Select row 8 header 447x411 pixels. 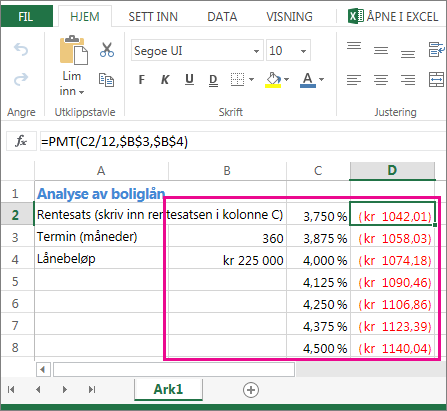[x=15, y=348]
